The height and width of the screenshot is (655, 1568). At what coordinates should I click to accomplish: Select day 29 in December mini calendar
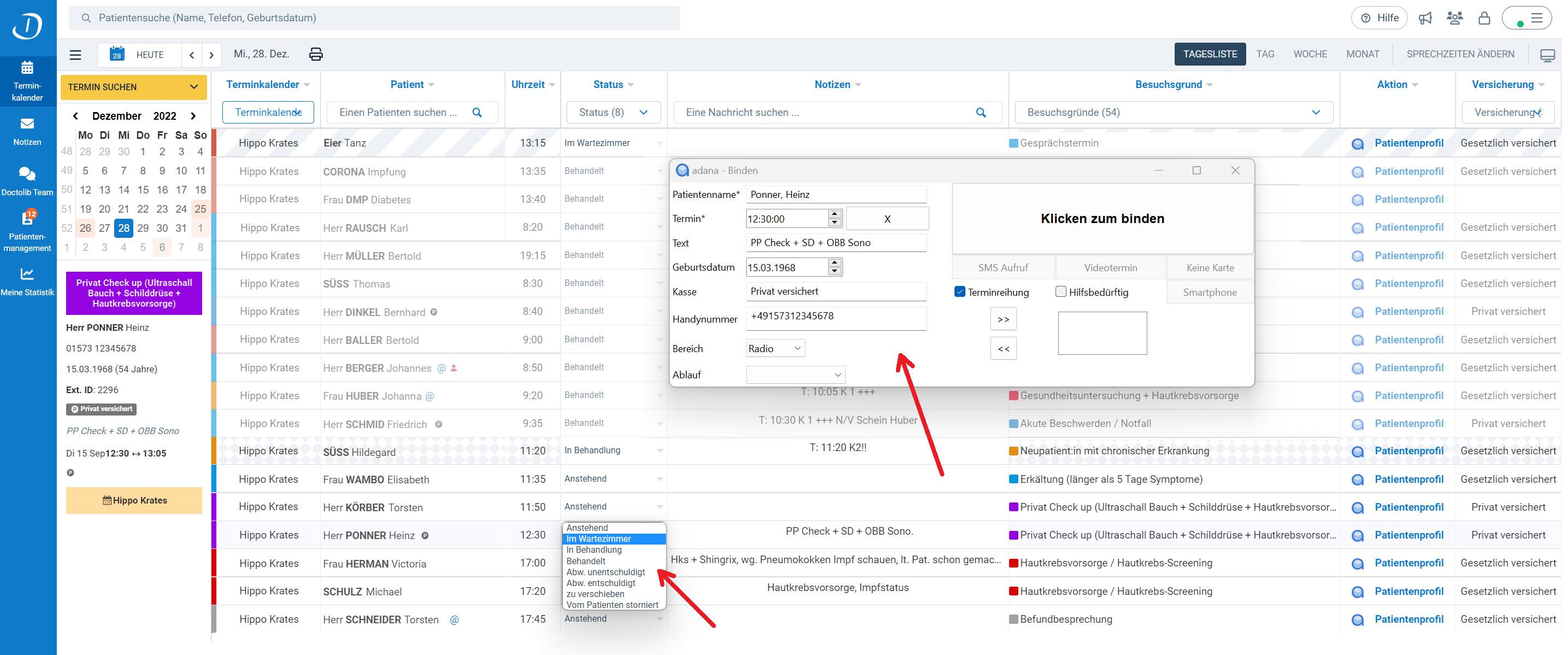coord(143,228)
